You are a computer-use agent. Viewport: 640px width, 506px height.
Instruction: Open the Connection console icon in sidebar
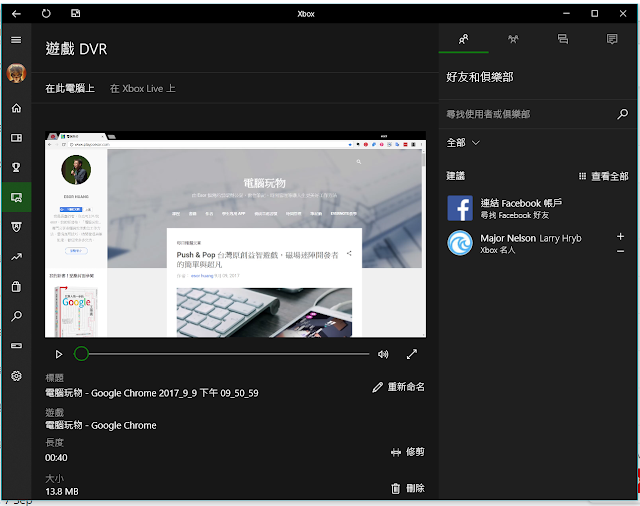tap(16, 346)
